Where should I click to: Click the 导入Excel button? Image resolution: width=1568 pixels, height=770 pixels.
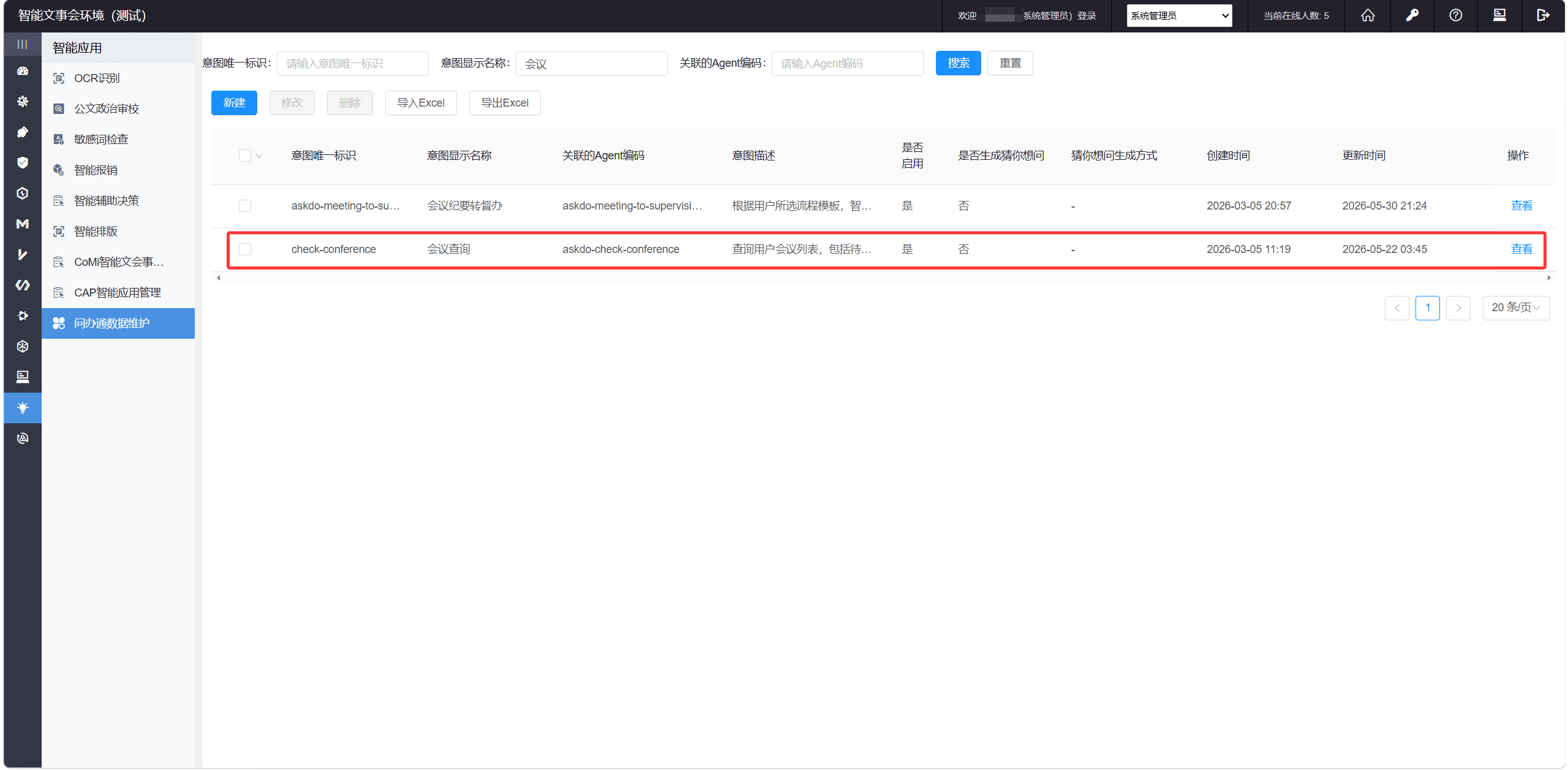click(421, 103)
